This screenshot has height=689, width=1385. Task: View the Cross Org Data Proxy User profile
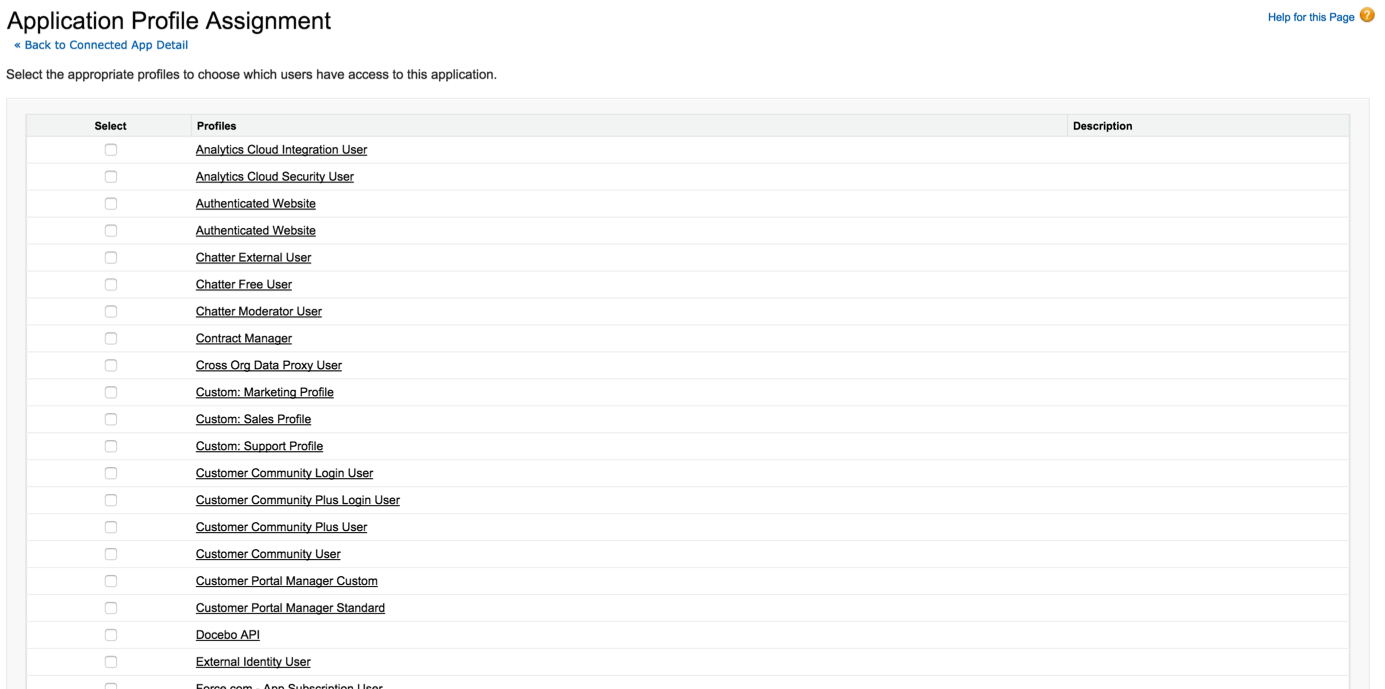(x=268, y=366)
